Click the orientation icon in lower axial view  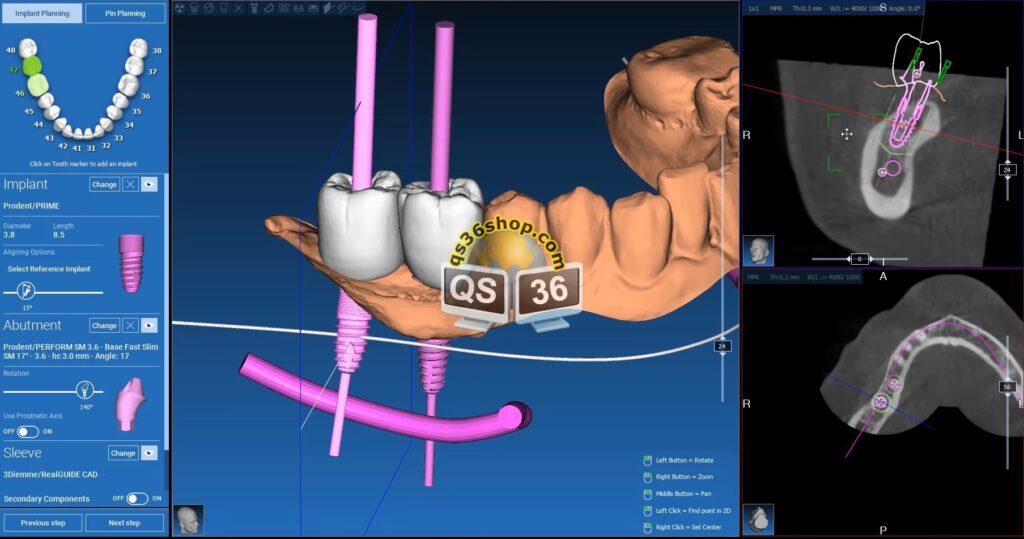[x=758, y=518]
